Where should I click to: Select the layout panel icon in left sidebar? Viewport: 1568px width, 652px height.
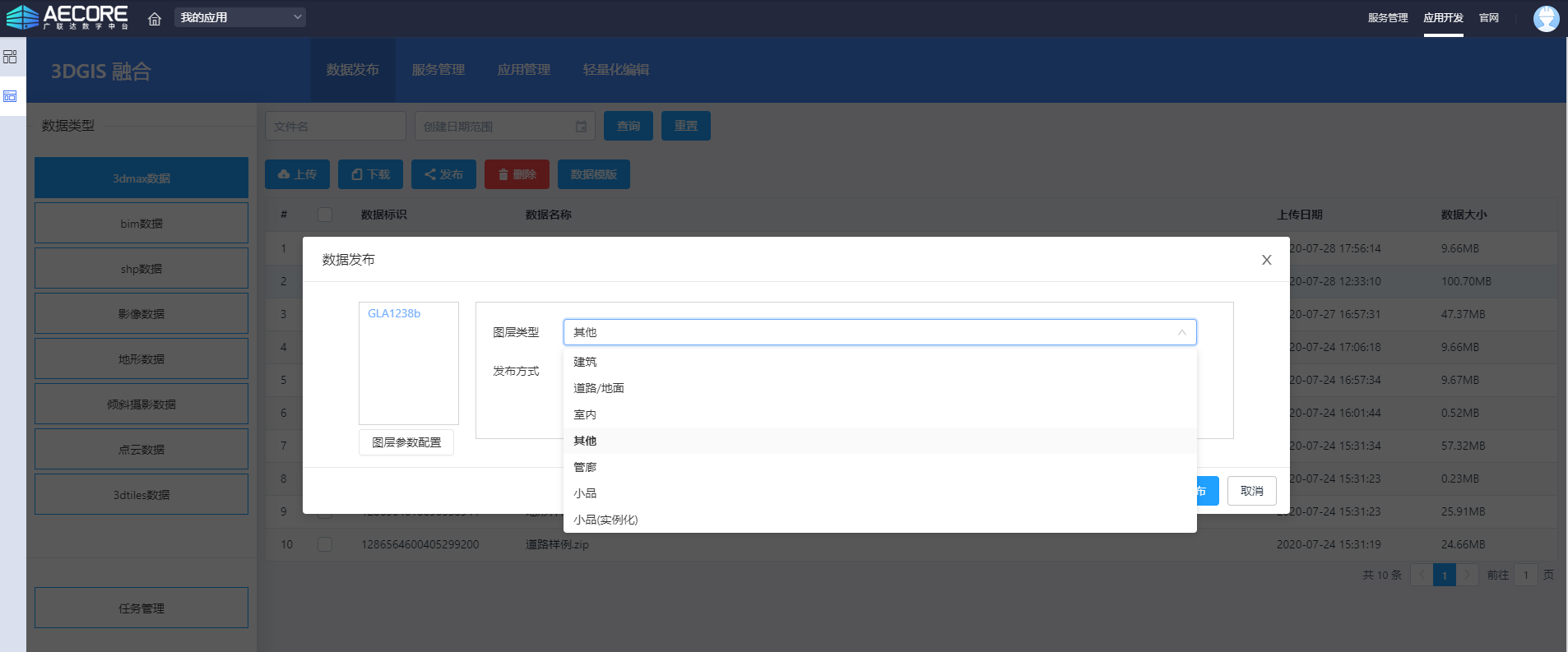[x=10, y=96]
